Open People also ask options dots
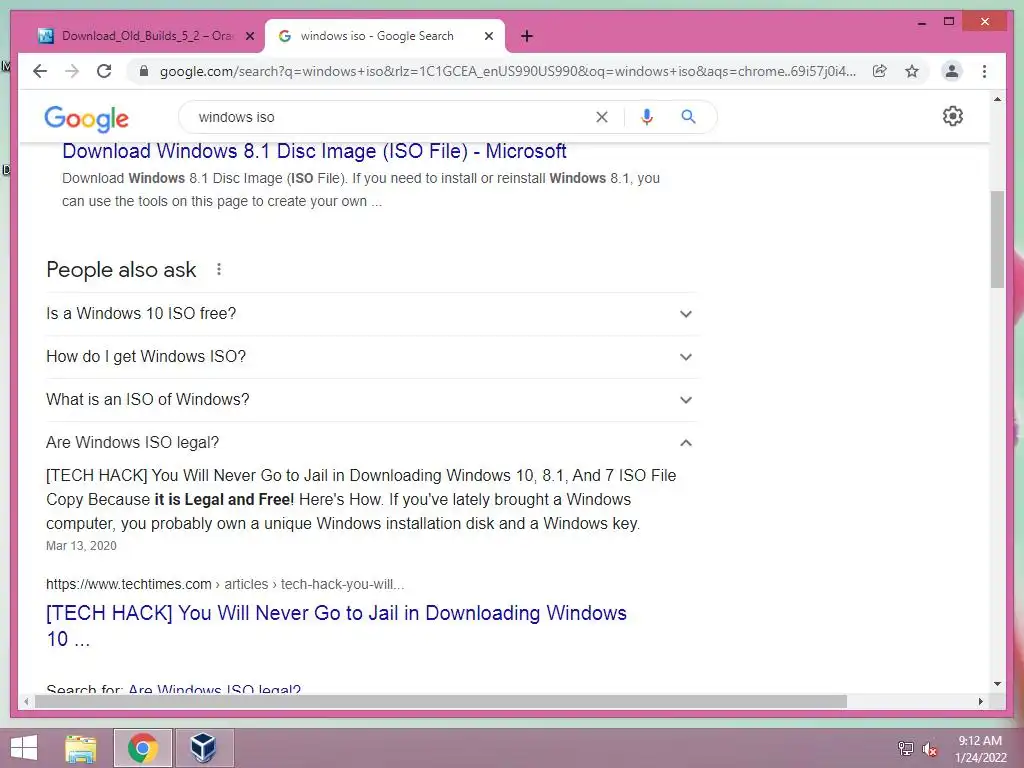The height and width of the screenshot is (768, 1024). click(219, 269)
